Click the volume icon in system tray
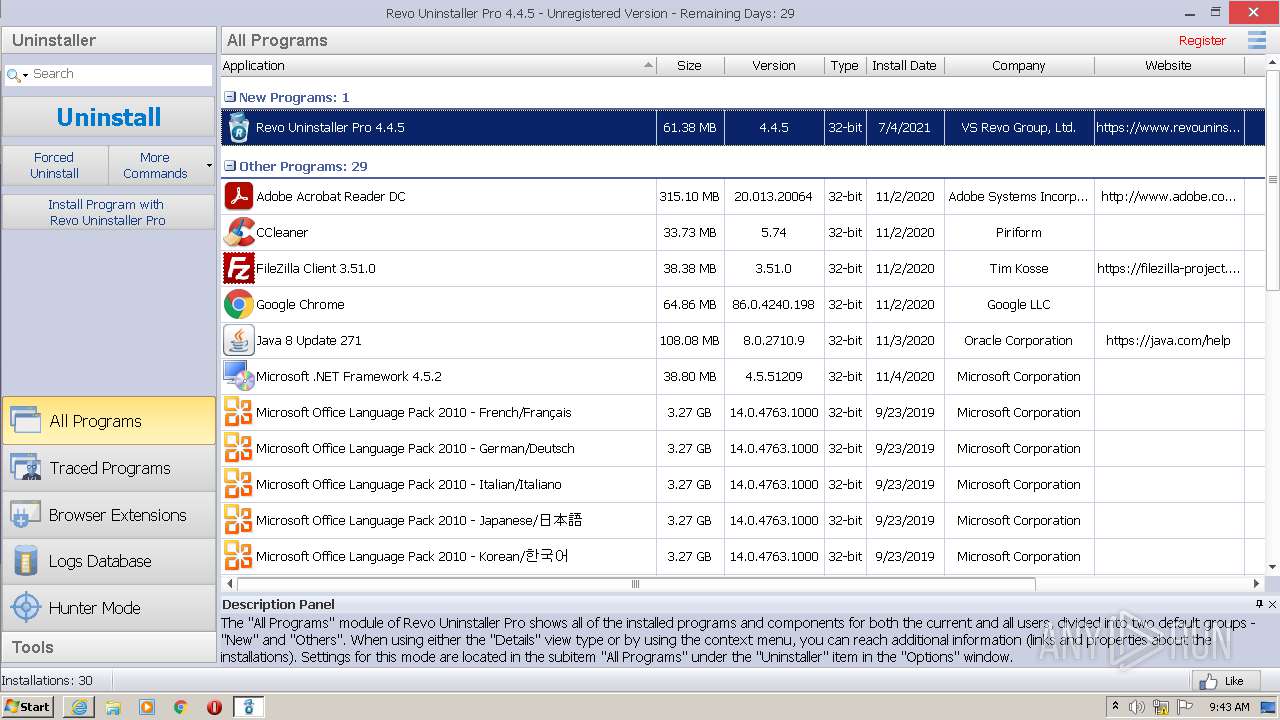1280x720 pixels. coord(1138,707)
